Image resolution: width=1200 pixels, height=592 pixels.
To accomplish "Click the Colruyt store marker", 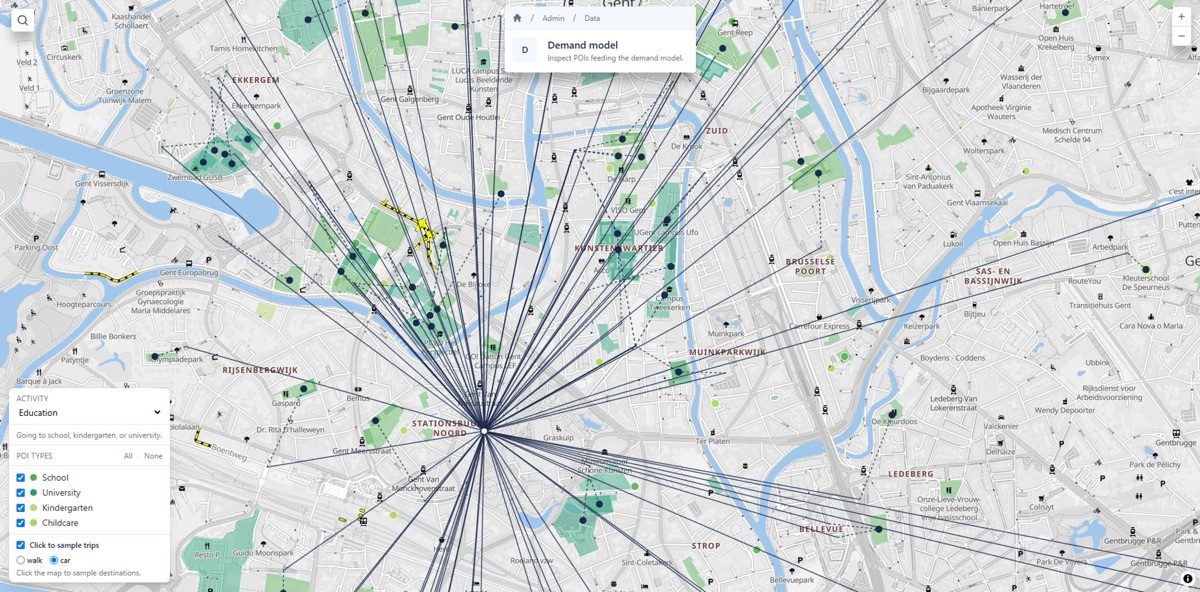I will pyautogui.click(x=1041, y=497).
